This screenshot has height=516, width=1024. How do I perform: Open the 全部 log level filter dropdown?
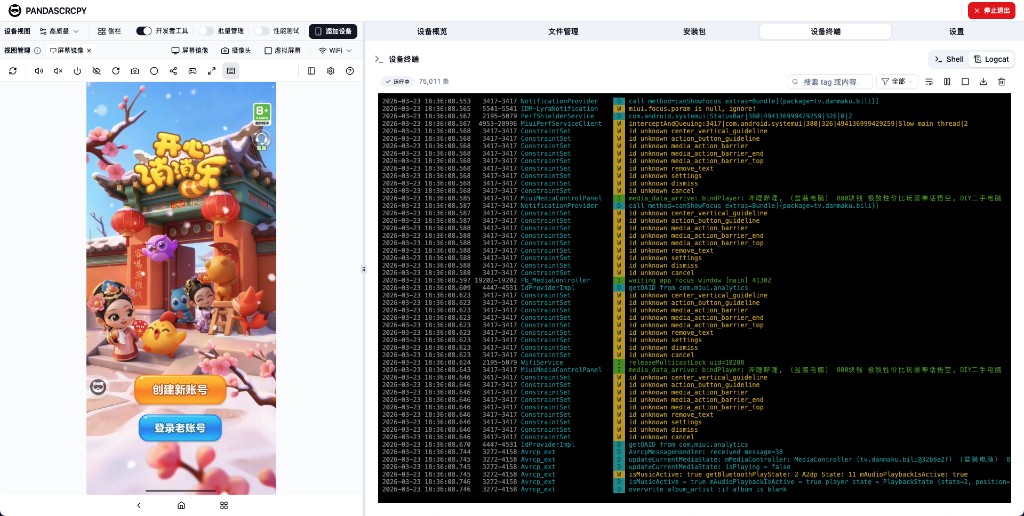pyautogui.click(x=897, y=82)
